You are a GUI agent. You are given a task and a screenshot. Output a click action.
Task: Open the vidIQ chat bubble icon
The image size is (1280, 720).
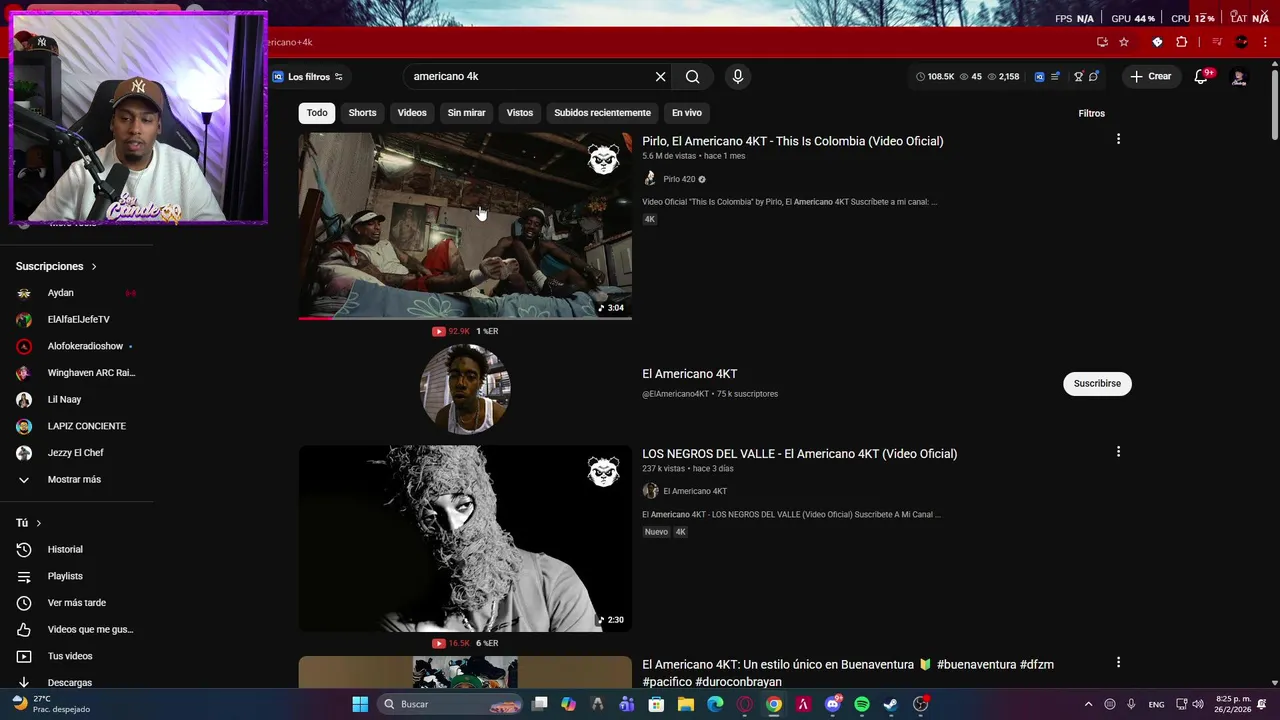(1094, 77)
